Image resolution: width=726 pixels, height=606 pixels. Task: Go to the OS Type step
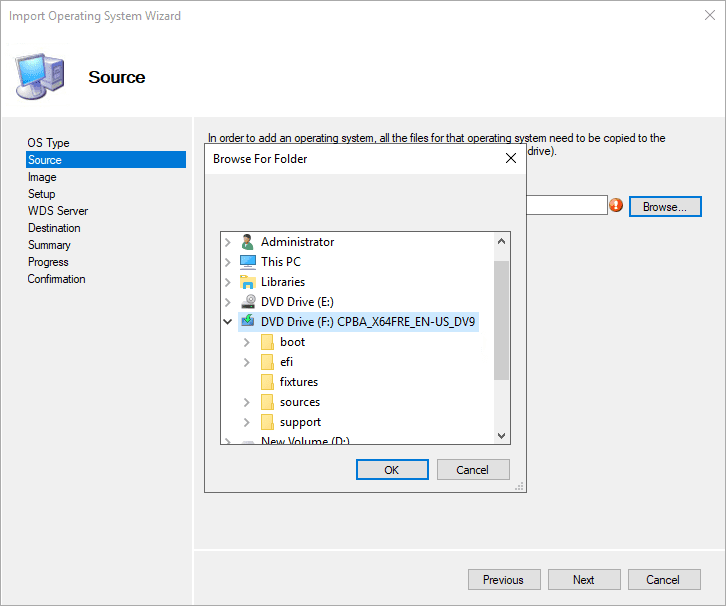(48, 143)
